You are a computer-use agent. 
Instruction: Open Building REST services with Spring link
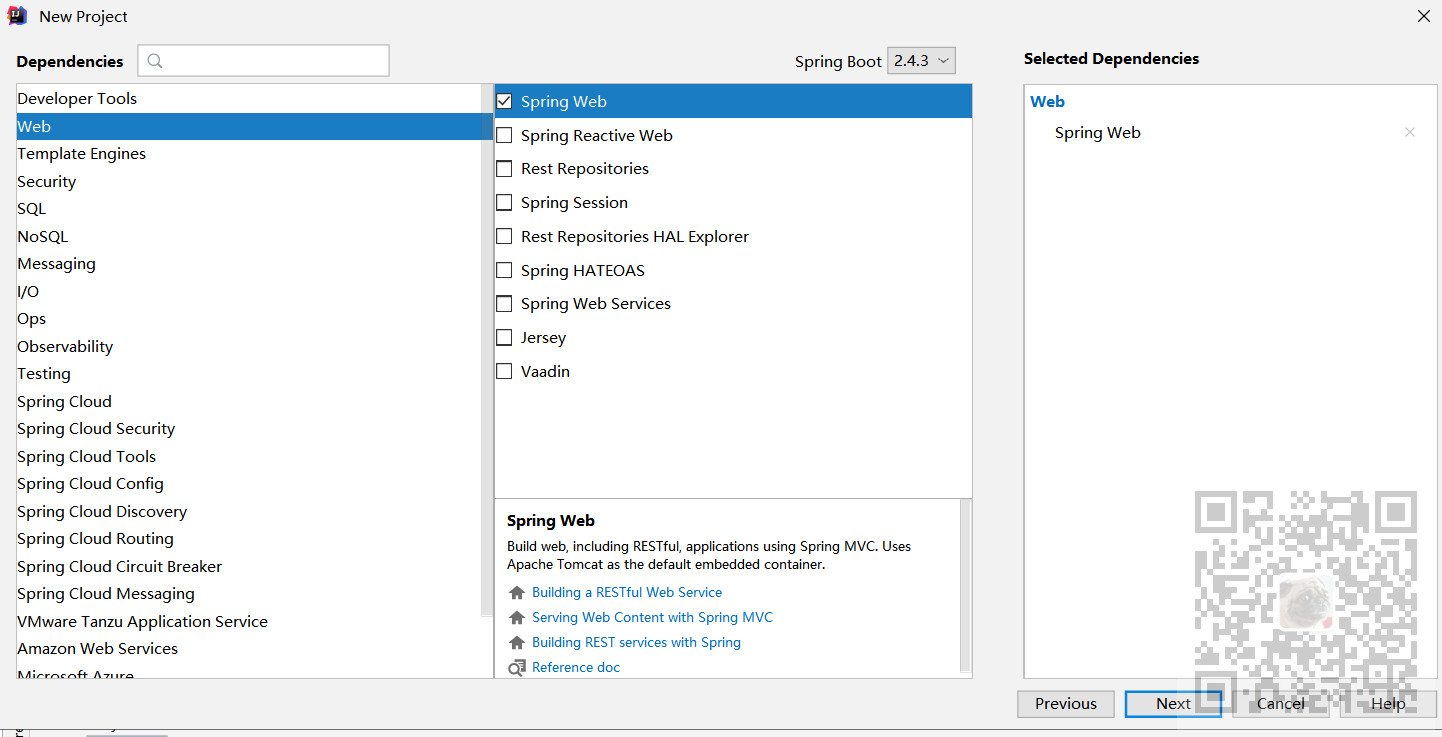(636, 642)
